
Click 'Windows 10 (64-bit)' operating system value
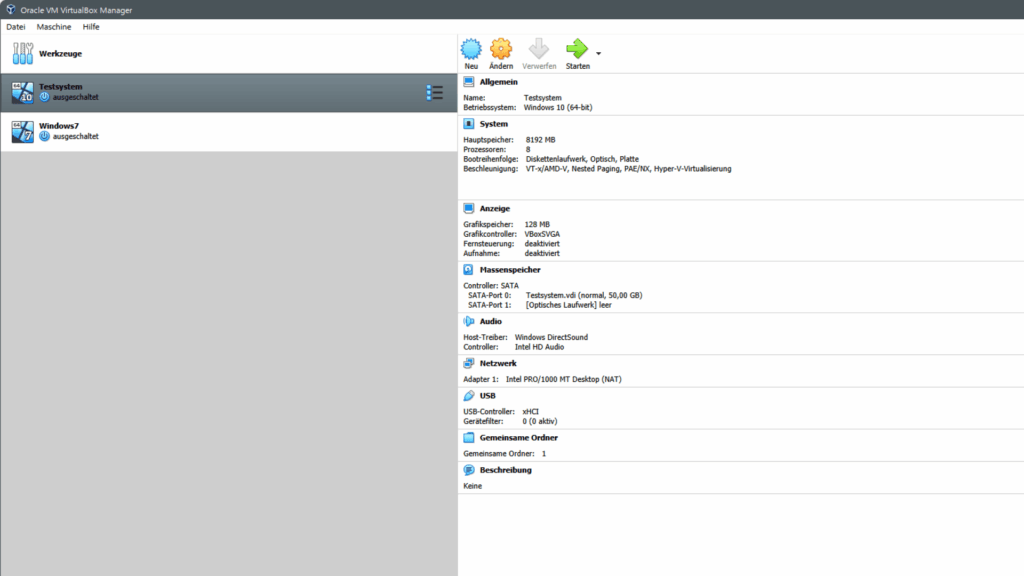click(x=558, y=107)
